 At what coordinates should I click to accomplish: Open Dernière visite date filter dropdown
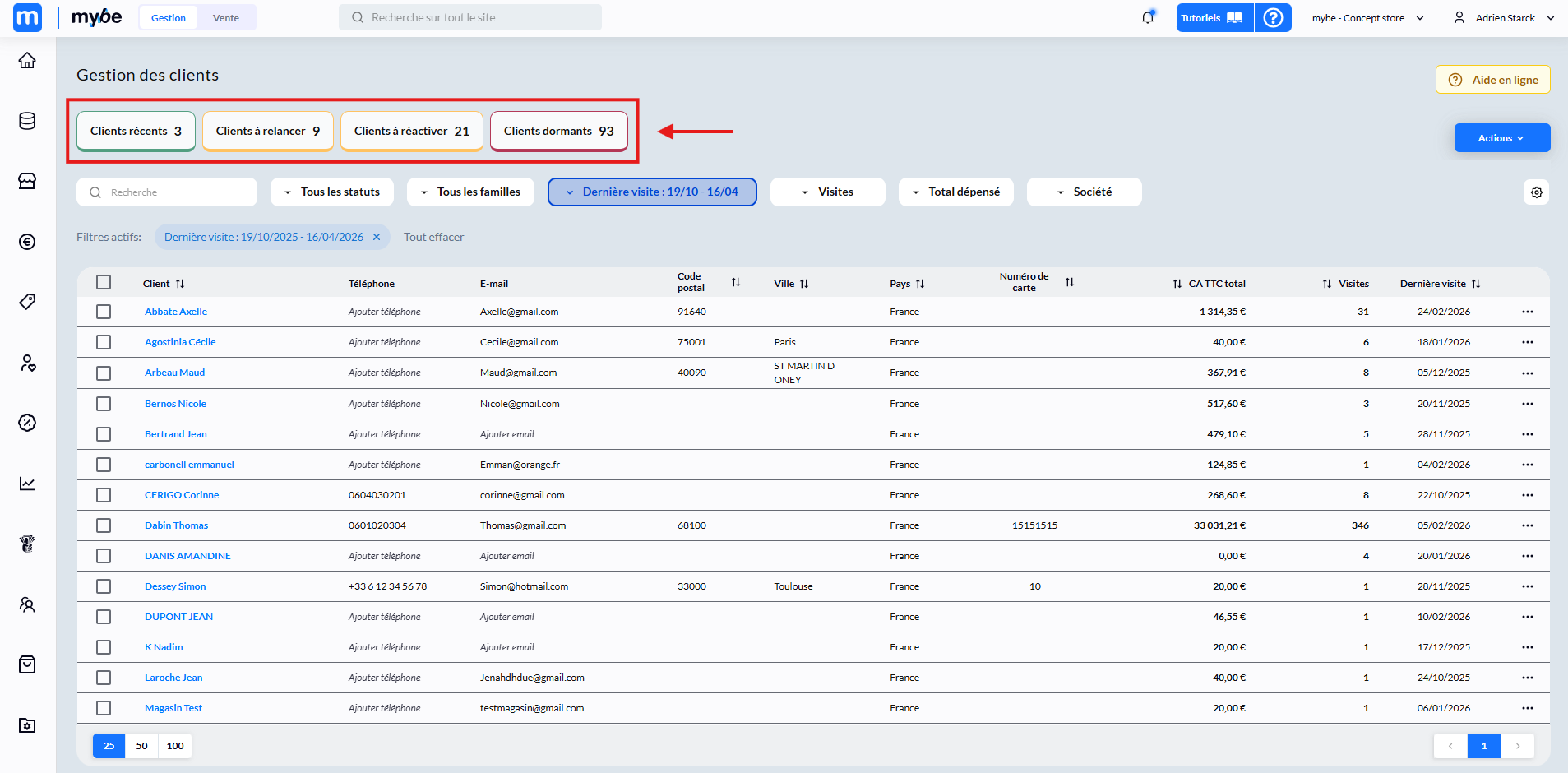pos(652,192)
